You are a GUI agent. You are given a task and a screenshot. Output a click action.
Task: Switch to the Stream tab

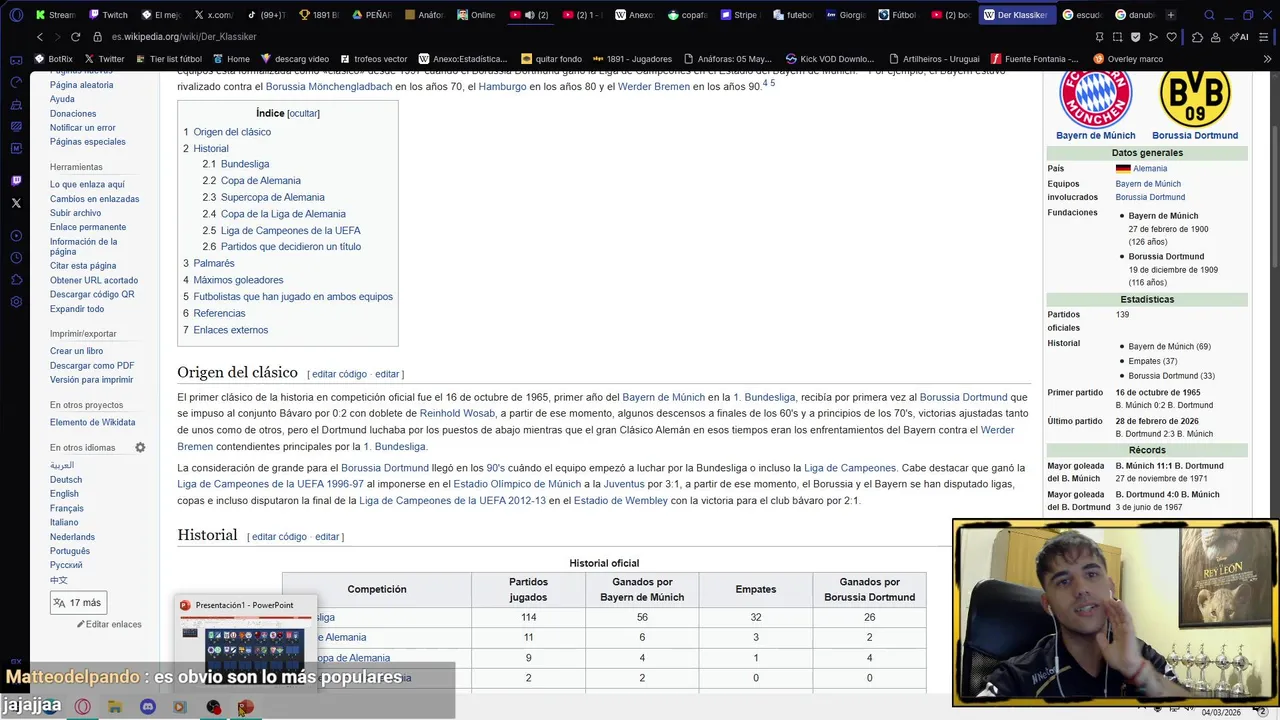coord(55,15)
